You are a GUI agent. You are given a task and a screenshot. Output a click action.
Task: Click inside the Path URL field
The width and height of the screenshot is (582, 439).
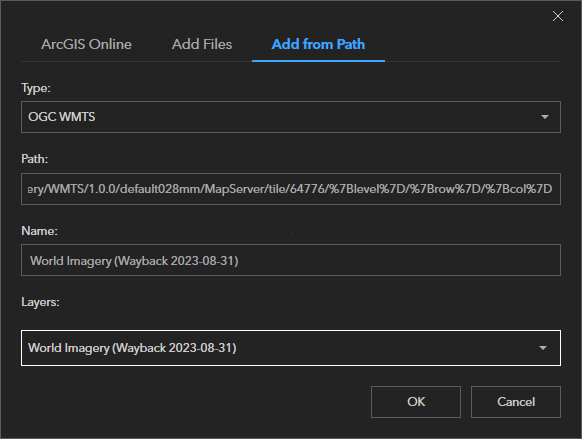pyautogui.click(x=291, y=189)
